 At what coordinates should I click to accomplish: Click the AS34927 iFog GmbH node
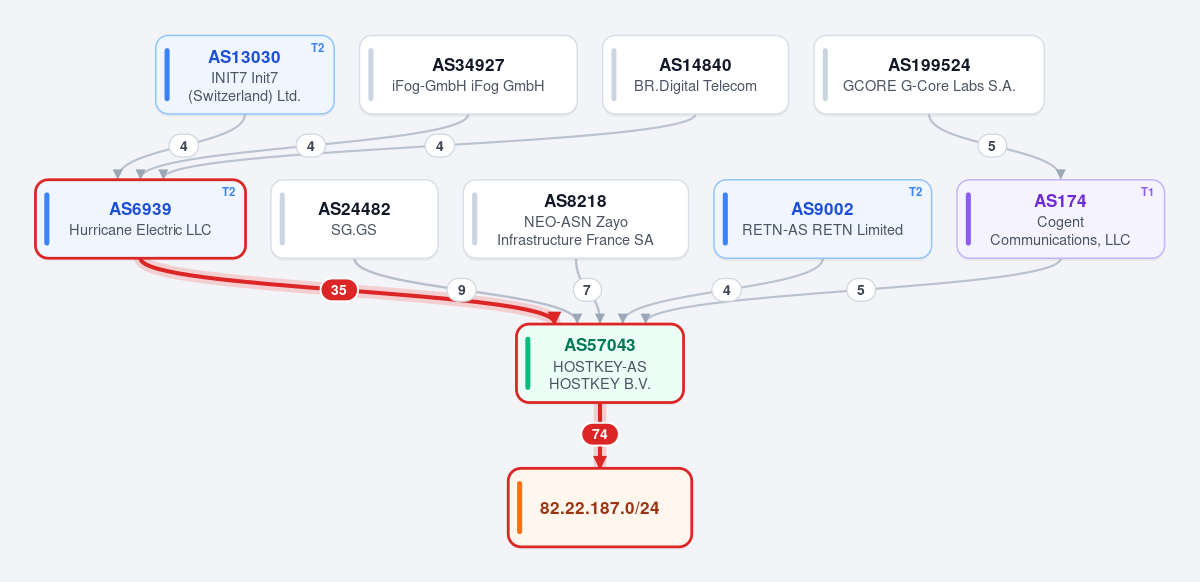pyautogui.click(x=468, y=75)
